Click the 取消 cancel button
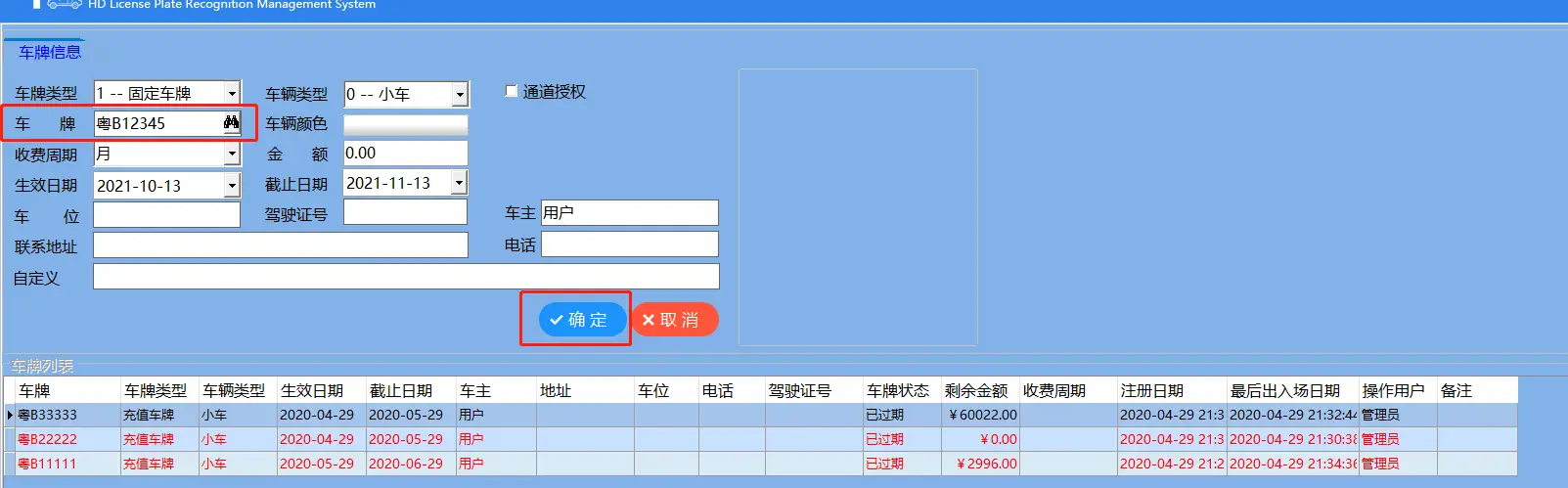The height and width of the screenshot is (488, 1568). point(675,320)
